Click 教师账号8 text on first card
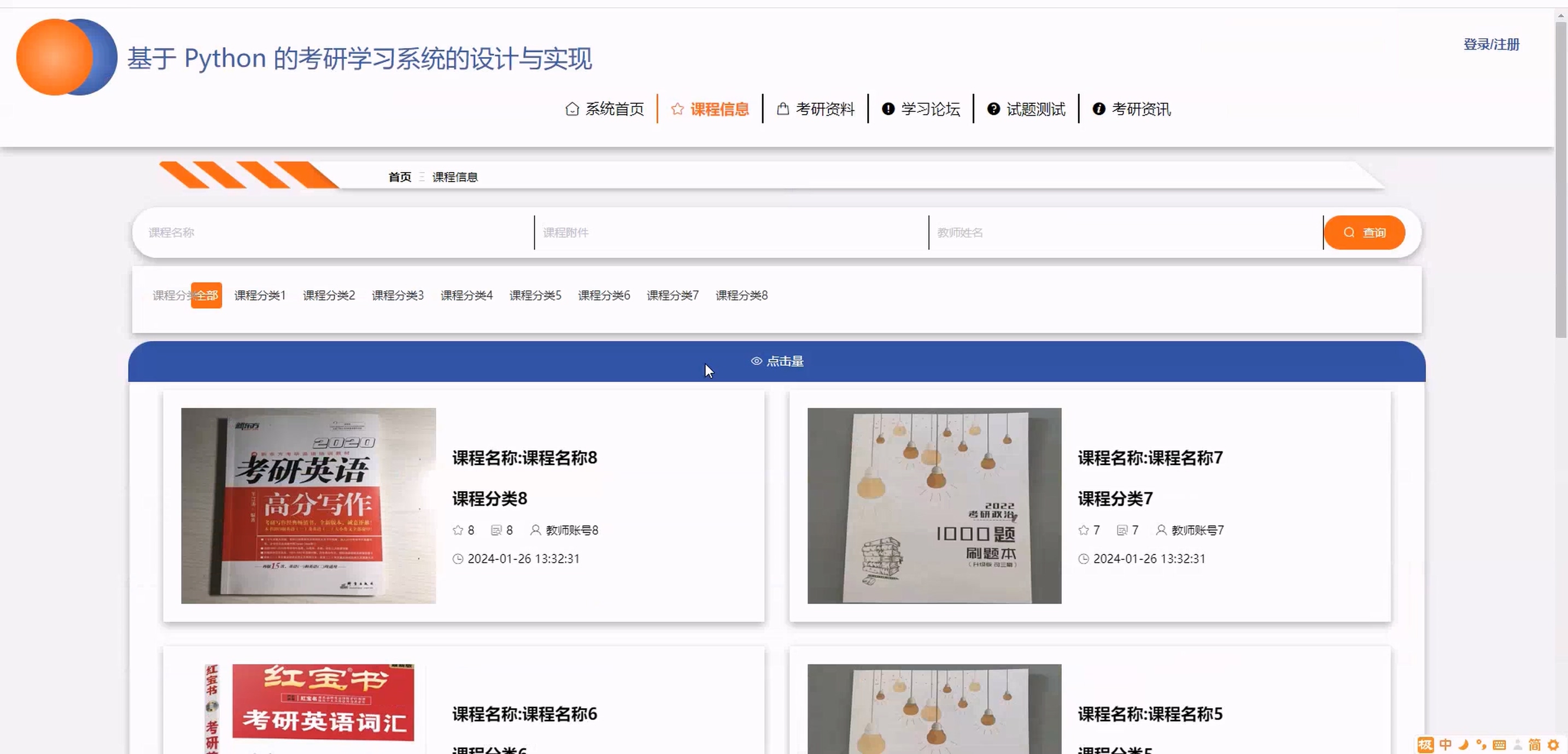Image resolution: width=1568 pixels, height=754 pixels. 572,530
